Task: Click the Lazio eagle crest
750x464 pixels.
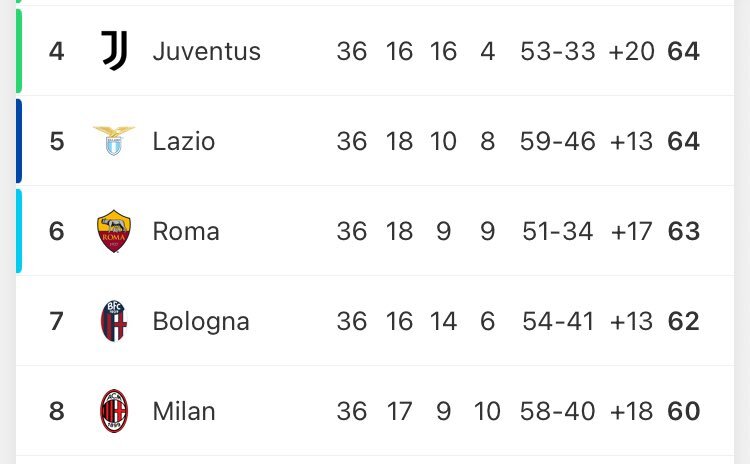Action: point(114,141)
